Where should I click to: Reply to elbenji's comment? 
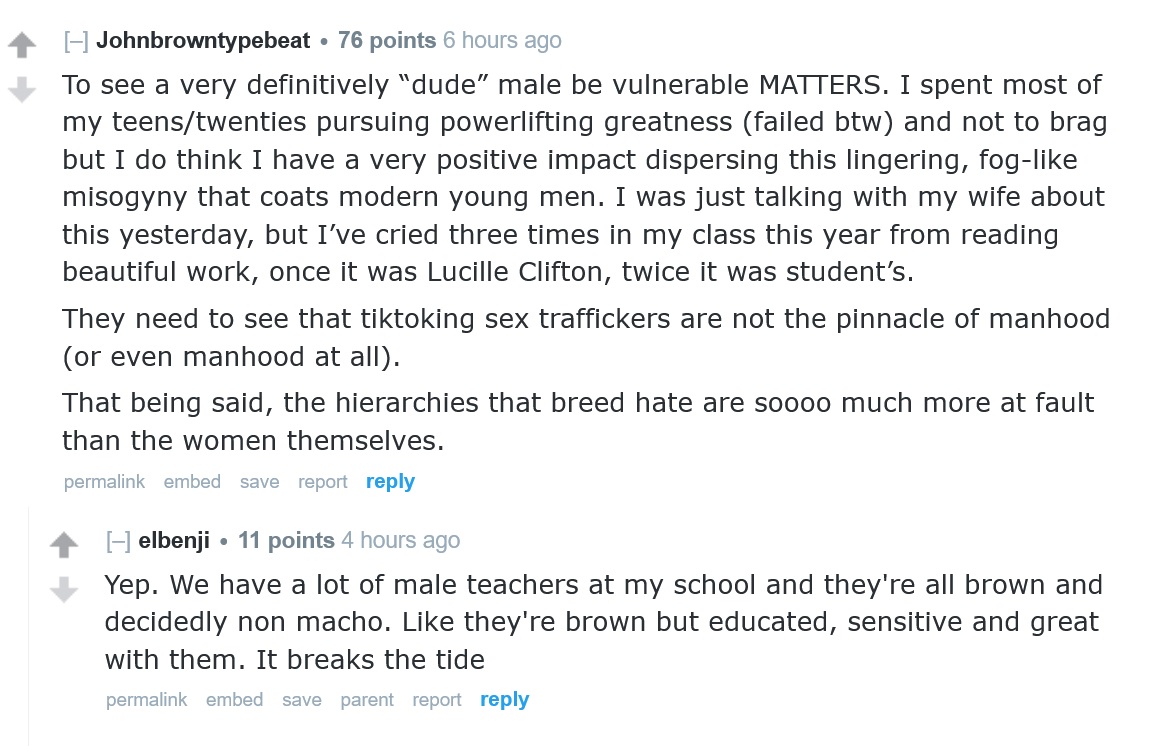pos(504,700)
